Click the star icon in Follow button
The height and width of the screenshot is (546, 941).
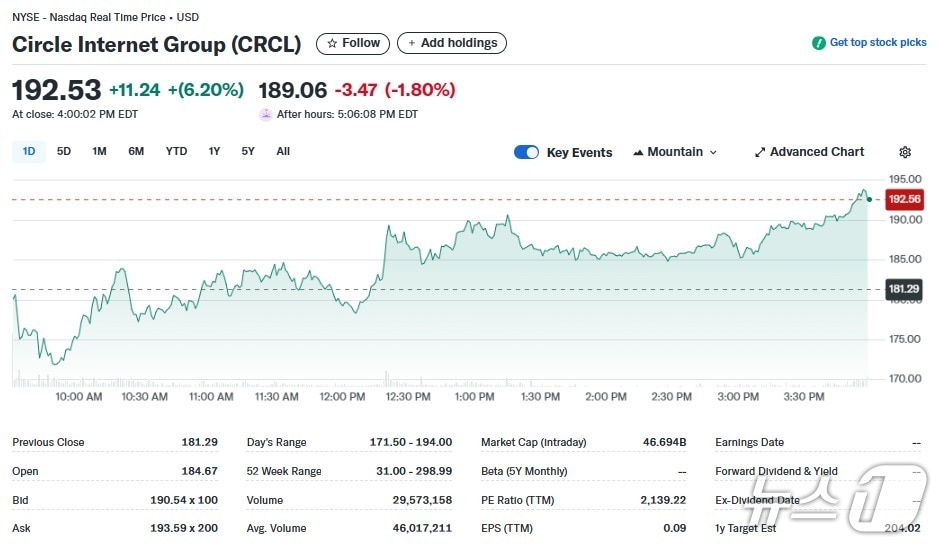point(332,44)
